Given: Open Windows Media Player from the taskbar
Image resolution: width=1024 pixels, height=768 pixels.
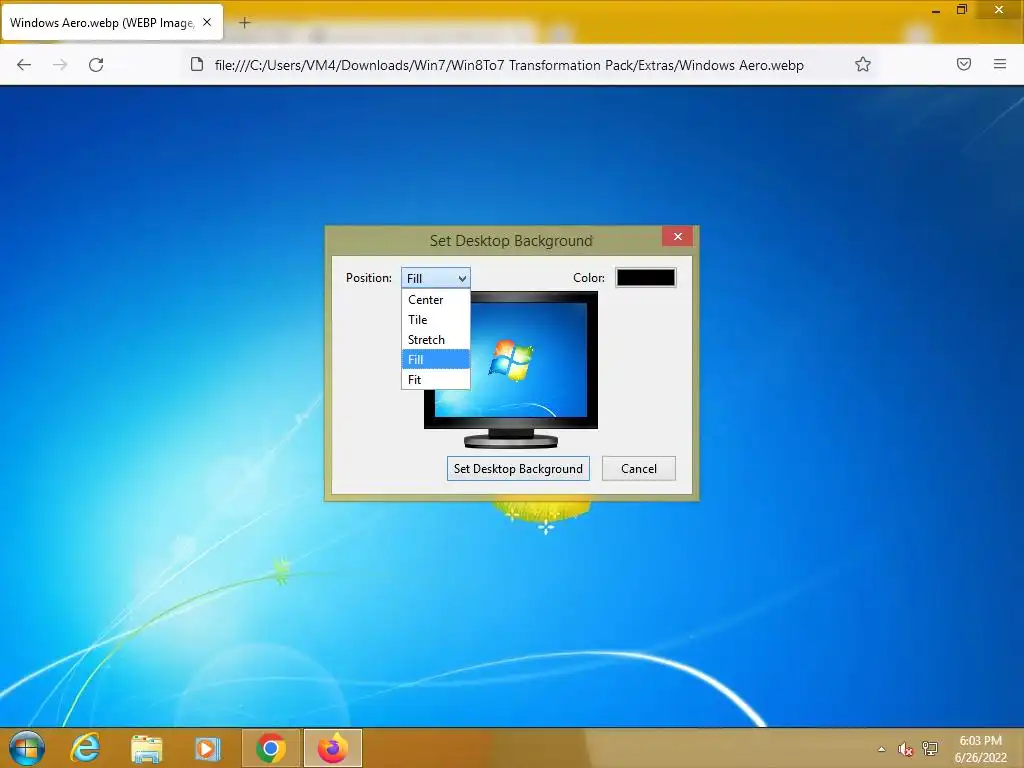Looking at the screenshot, I should (208, 748).
